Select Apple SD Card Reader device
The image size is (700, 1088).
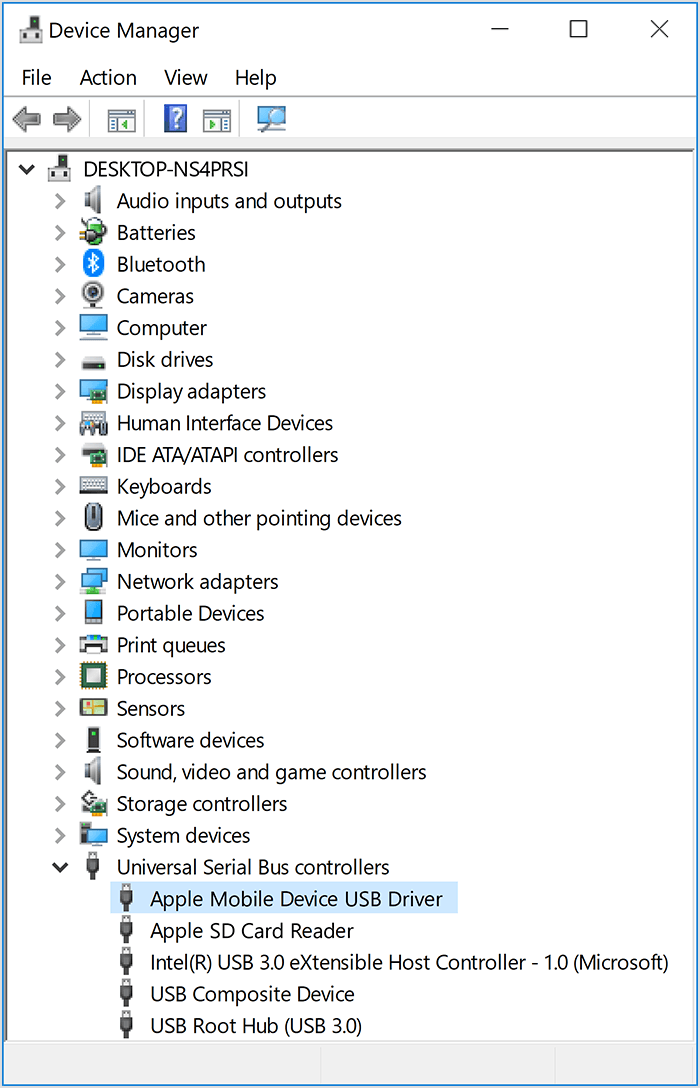[x=251, y=931]
